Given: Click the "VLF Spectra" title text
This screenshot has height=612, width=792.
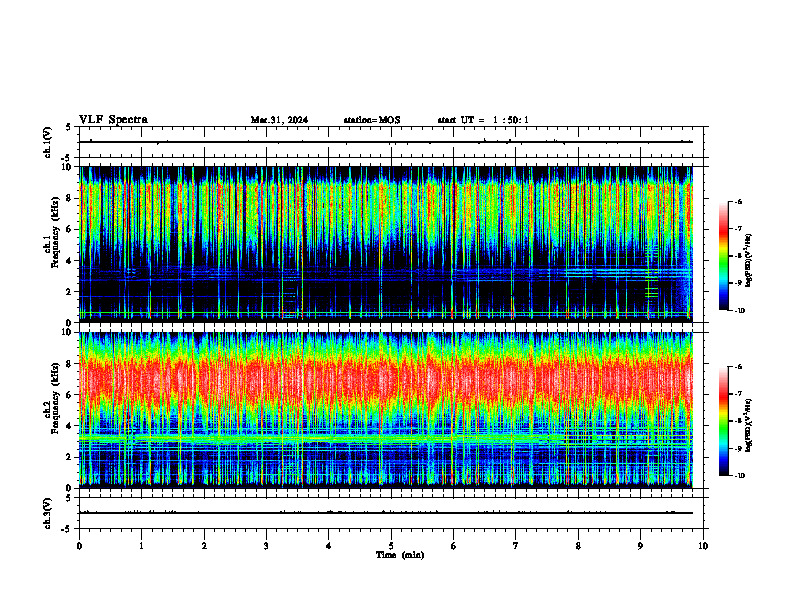Looking at the screenshot, I should 114,120.
